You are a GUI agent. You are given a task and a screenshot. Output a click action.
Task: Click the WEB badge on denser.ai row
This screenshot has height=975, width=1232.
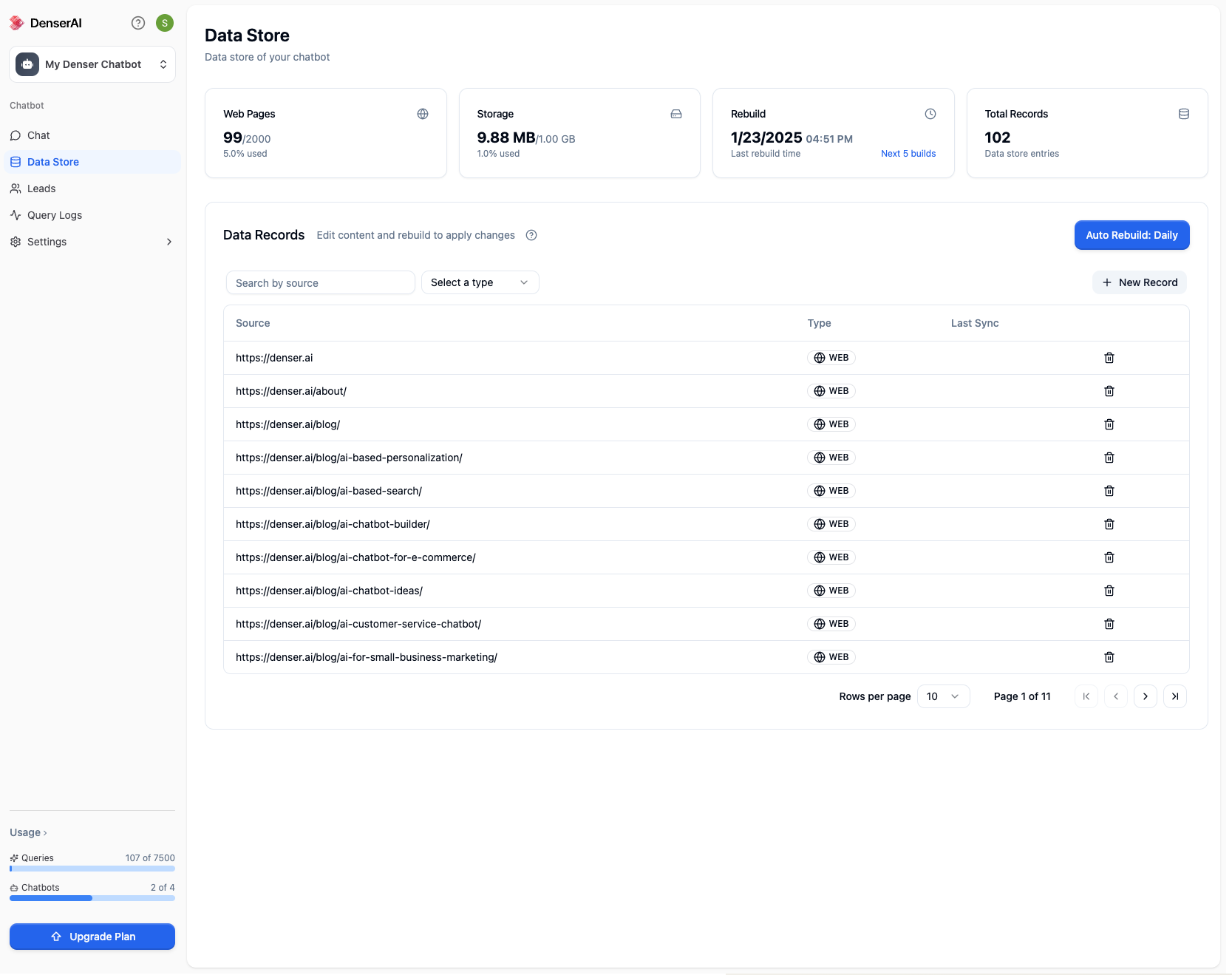(831, 358)
